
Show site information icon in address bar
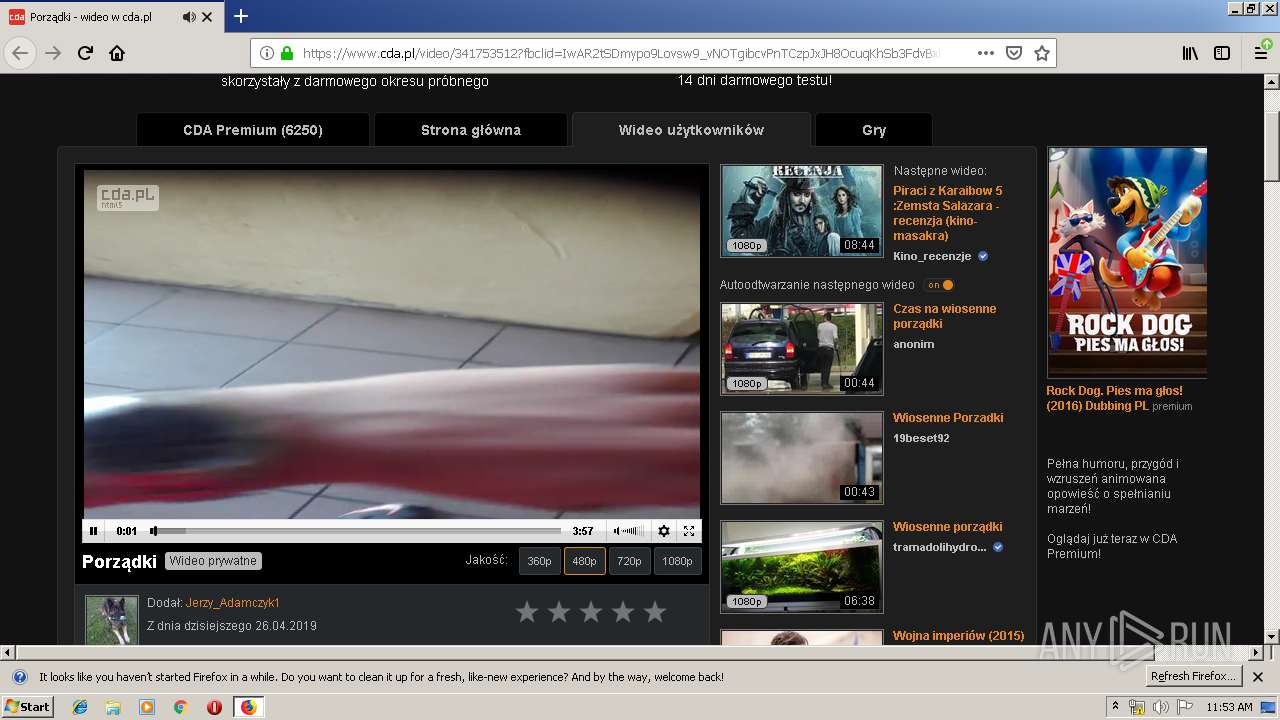[267, 53]
